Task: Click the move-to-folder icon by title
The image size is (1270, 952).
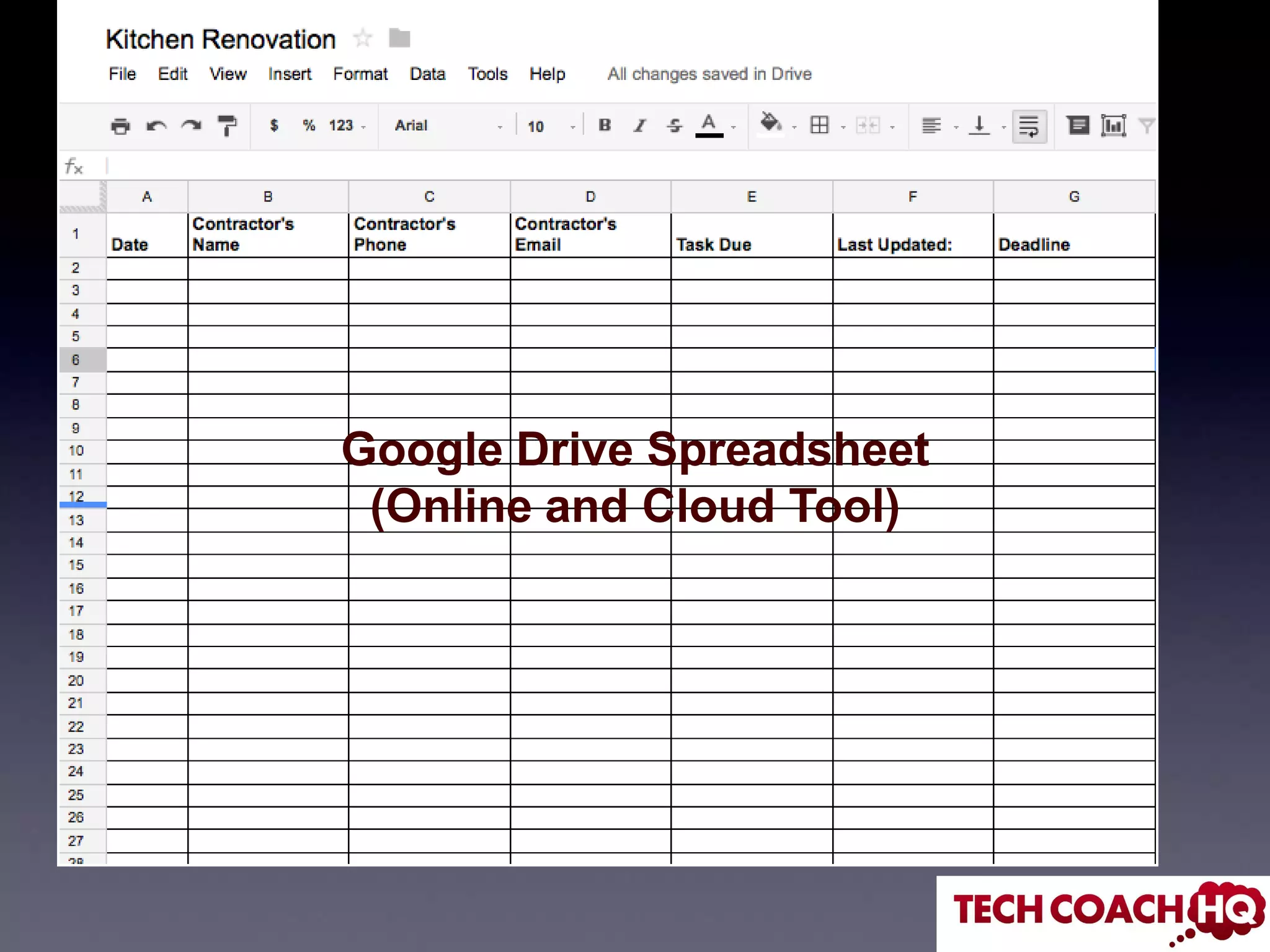Action: [399, 38]
